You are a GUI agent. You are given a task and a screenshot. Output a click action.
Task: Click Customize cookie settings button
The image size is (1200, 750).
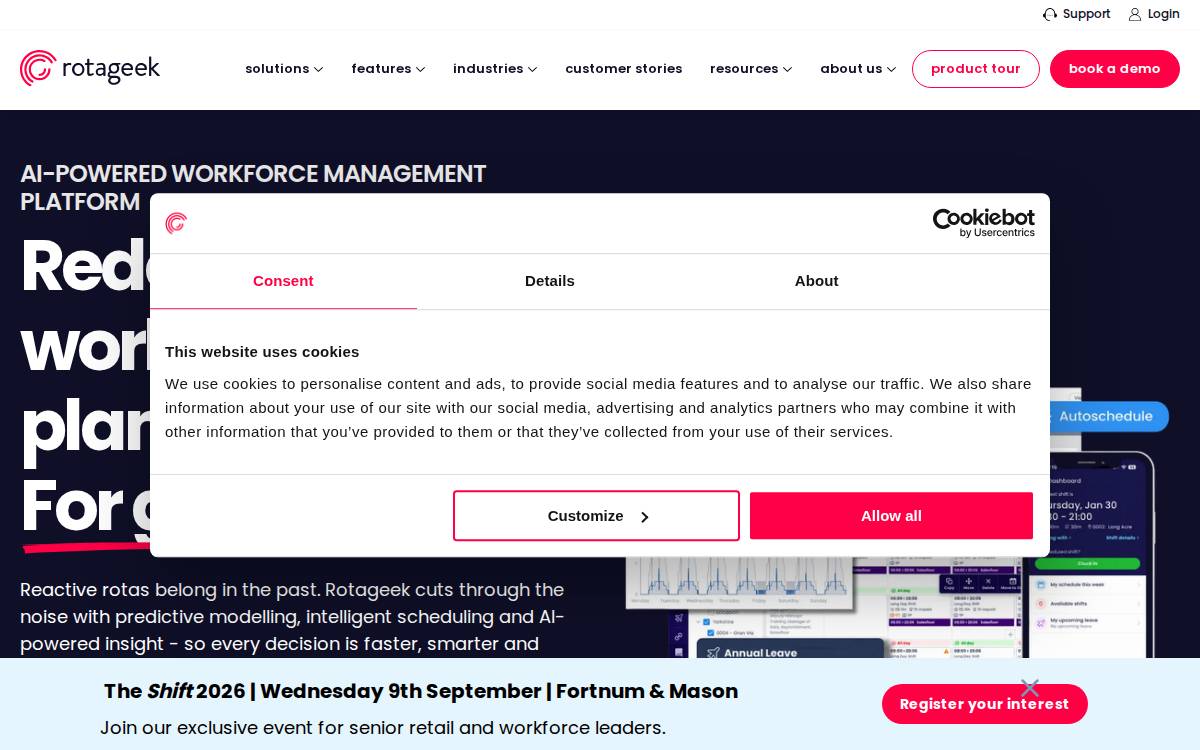pos(596,516)
